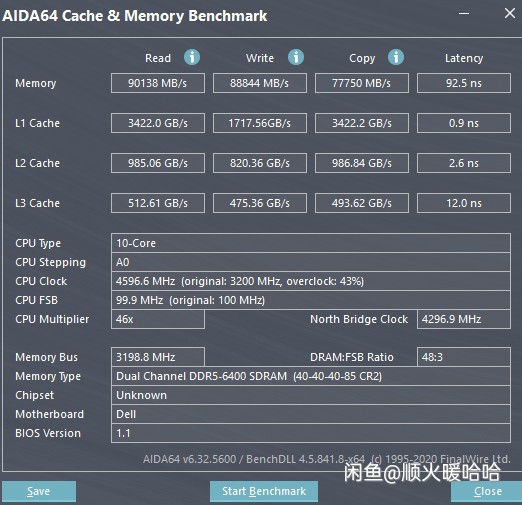The height and width of the screenshot is (505, 522).
Task: Click the CPU FSB label
Action: 36,300
